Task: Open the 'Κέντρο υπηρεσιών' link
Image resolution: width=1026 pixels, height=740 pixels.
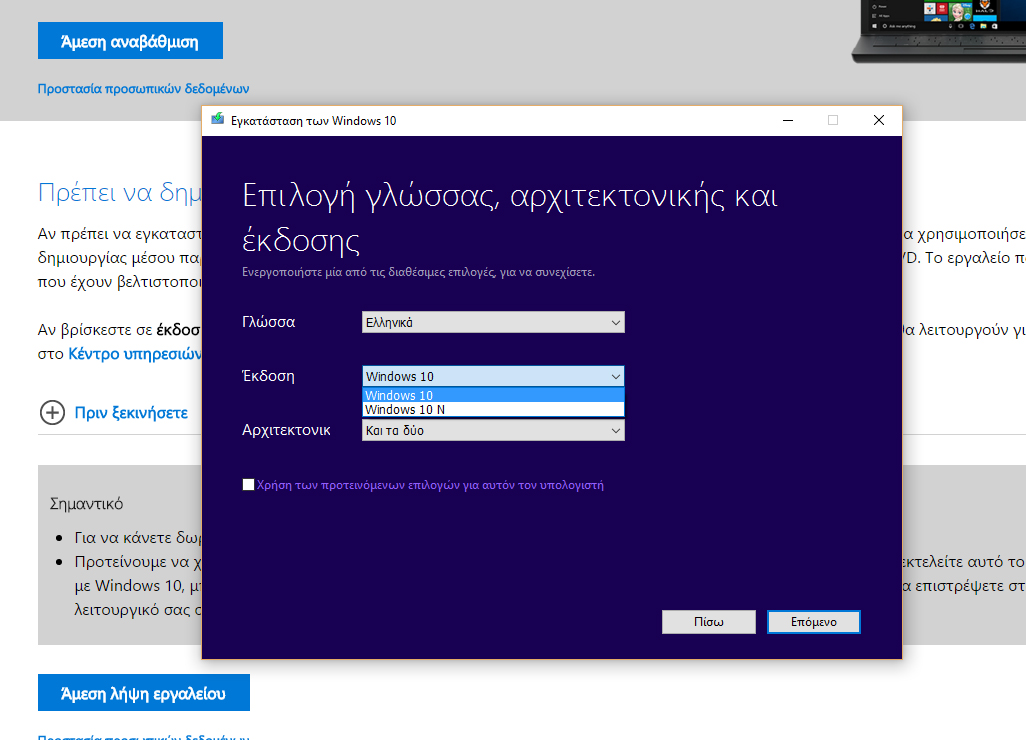Action: (135, 354)
